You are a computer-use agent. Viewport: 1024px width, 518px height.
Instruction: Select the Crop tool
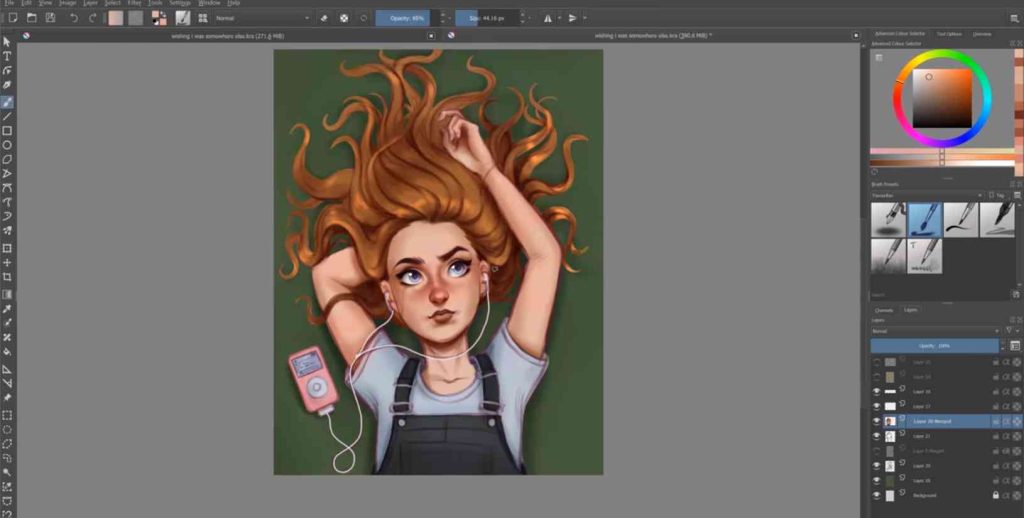(x=7, y=277)
